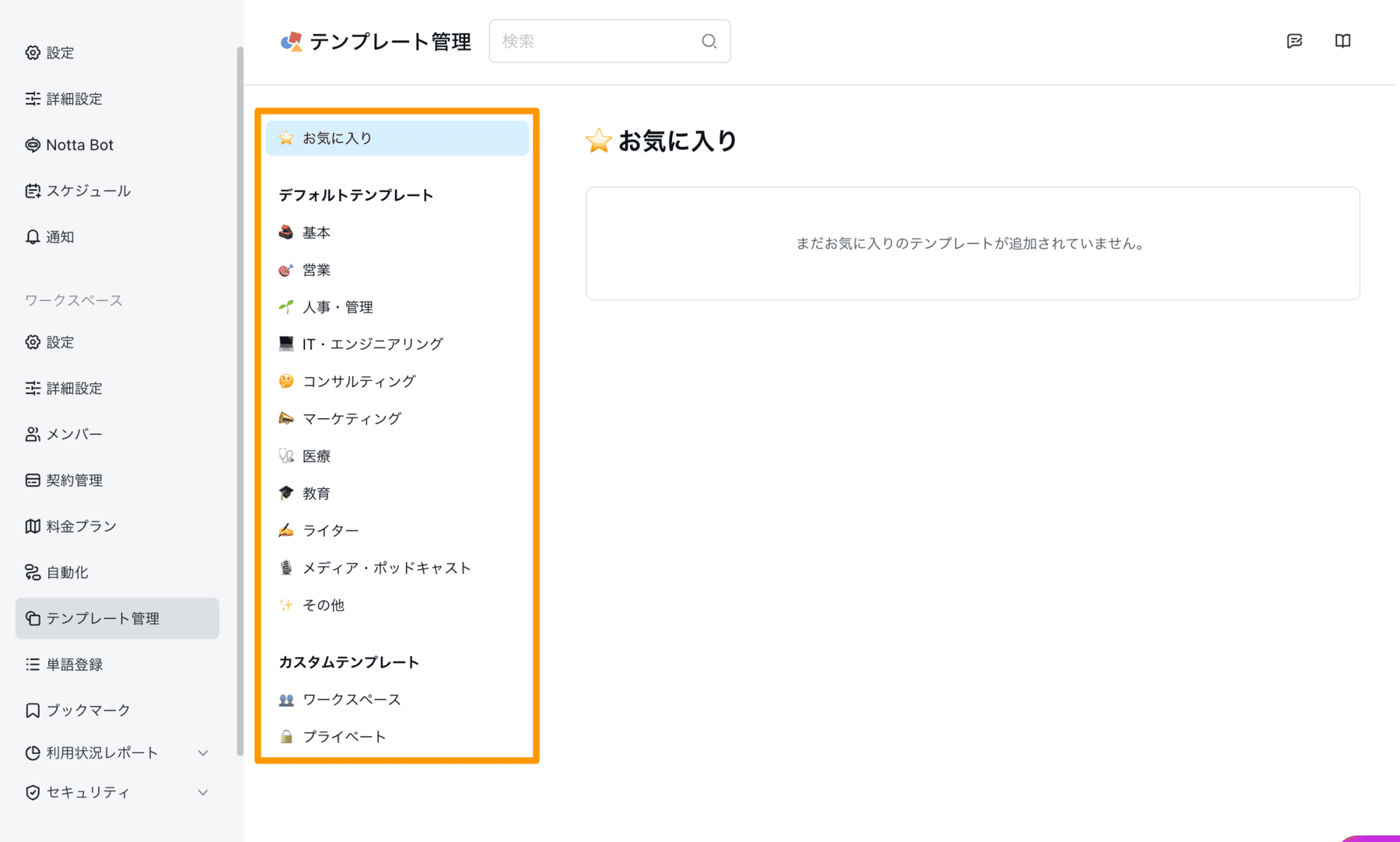Screen dimensions: 1400x842
Task: Open the feedback note icon in header
Action: point(1294,41)
